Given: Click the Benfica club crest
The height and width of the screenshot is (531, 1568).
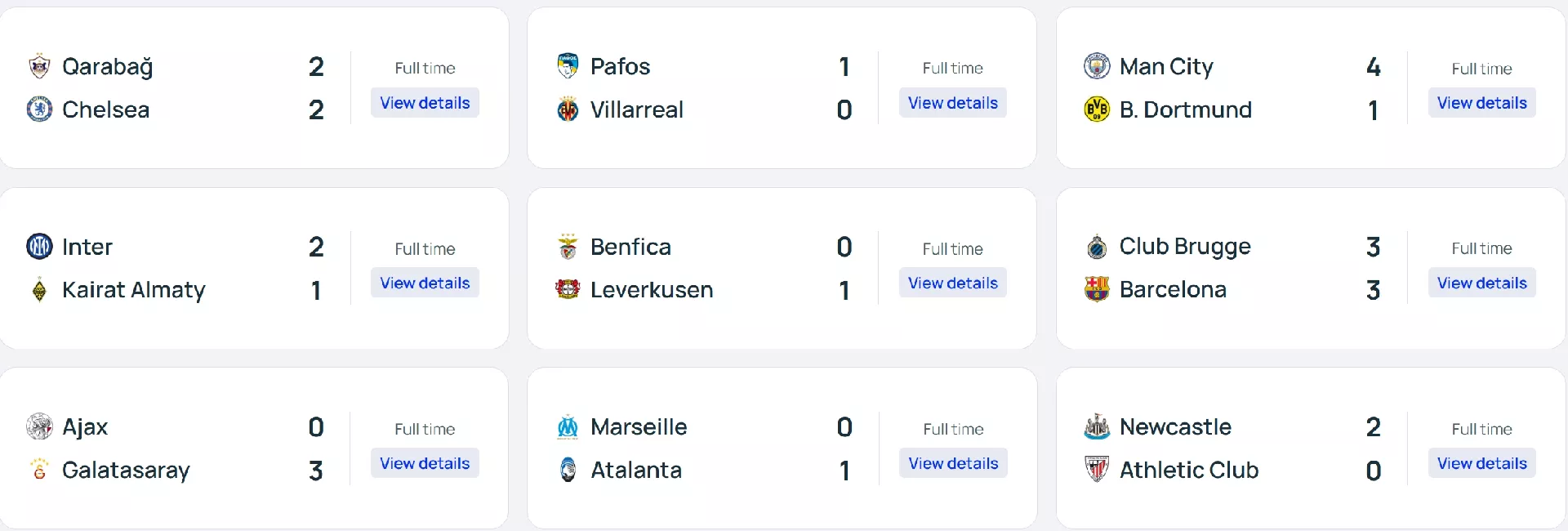Looking at the screenshot, I should pyautogui.click(x=568, y=246).
